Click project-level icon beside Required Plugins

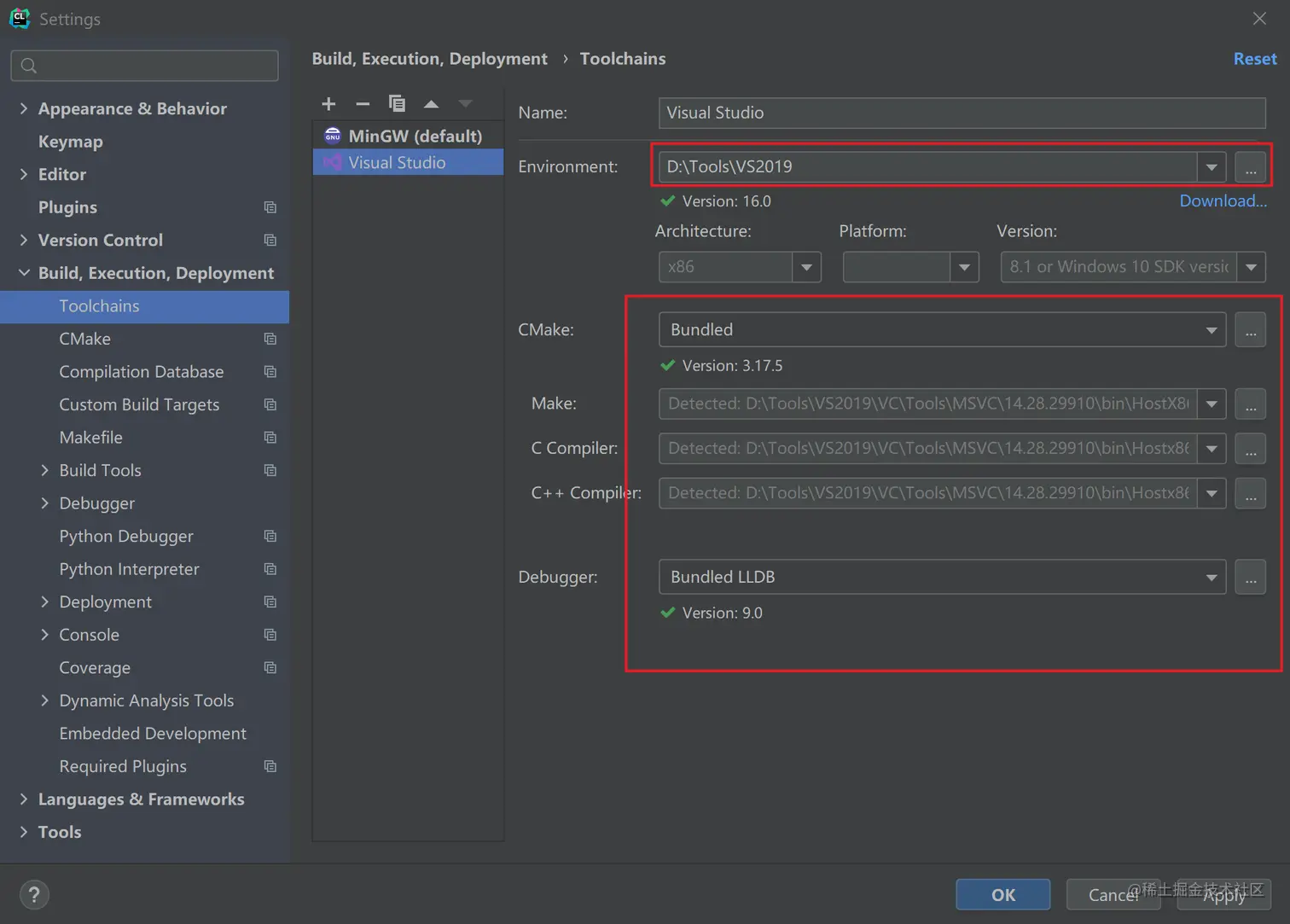tap(270, 766)
